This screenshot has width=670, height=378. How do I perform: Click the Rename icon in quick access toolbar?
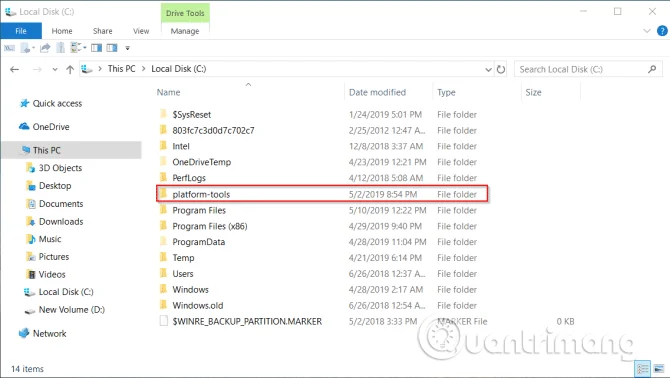pyautogui.click(x=9, y=48)
